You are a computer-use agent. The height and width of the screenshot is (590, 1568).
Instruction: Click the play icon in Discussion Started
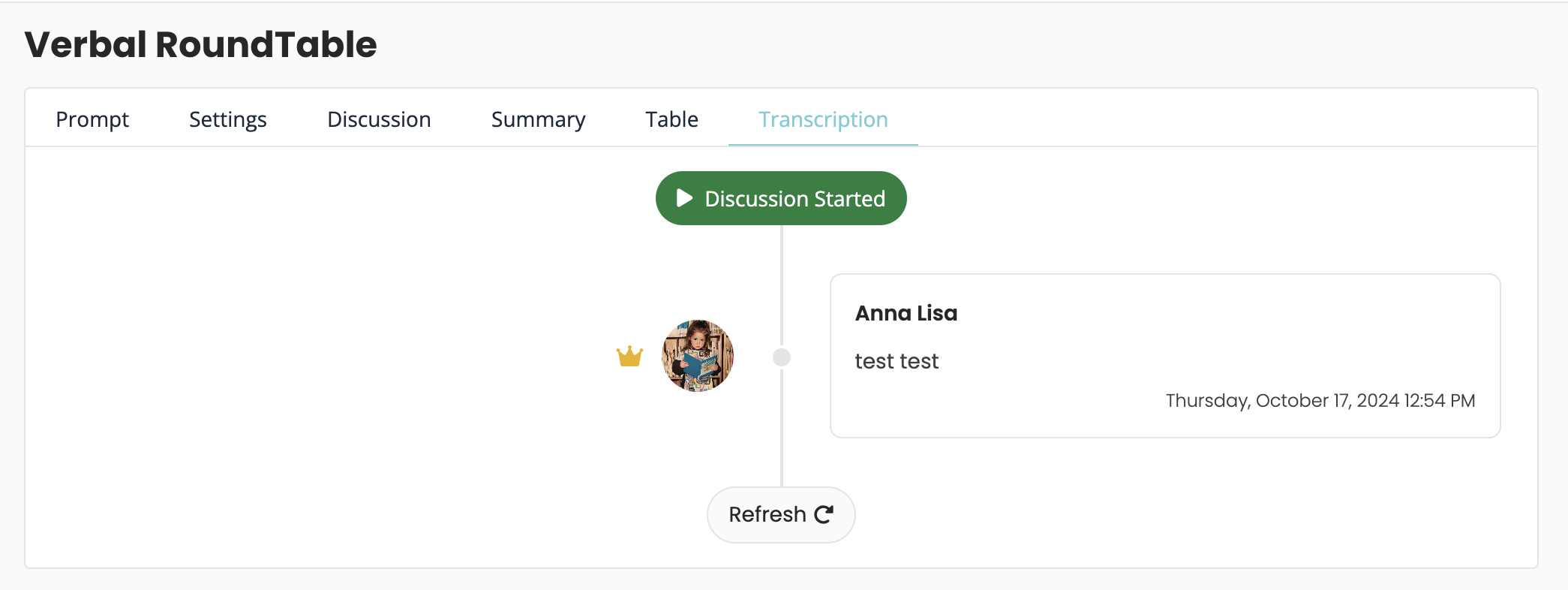click(x=683, y=198)
